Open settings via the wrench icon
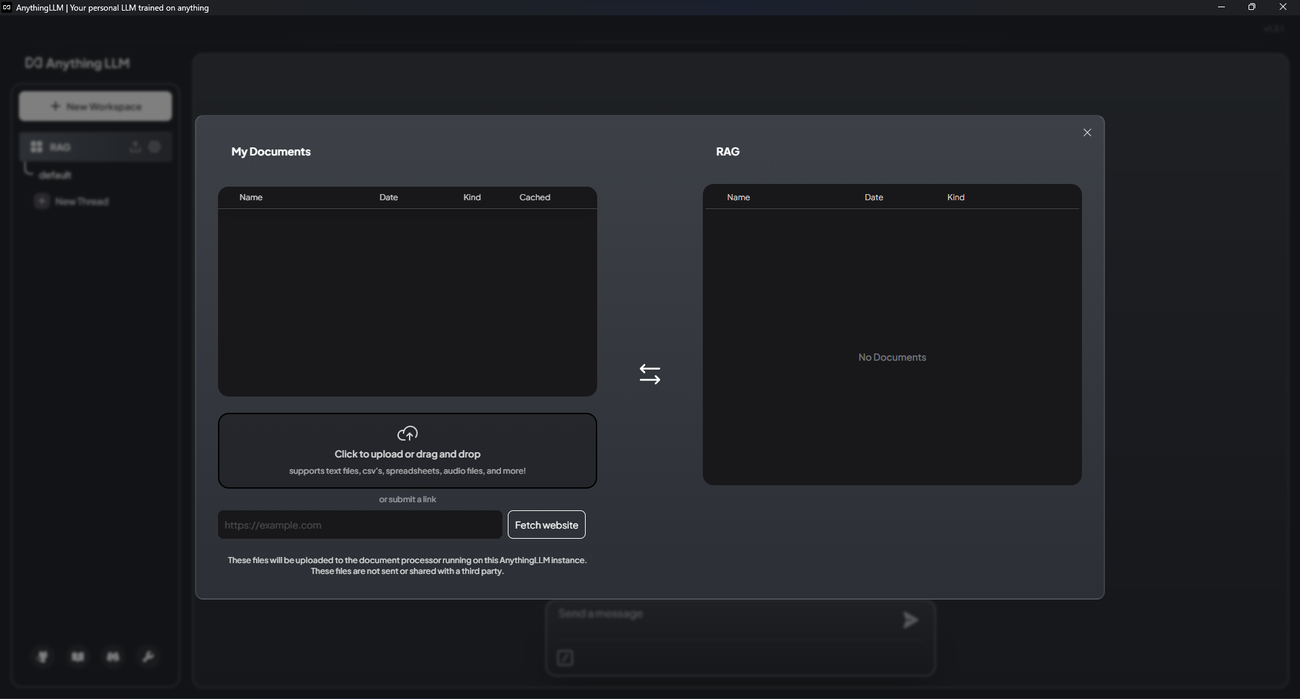 tap(148, 657)
